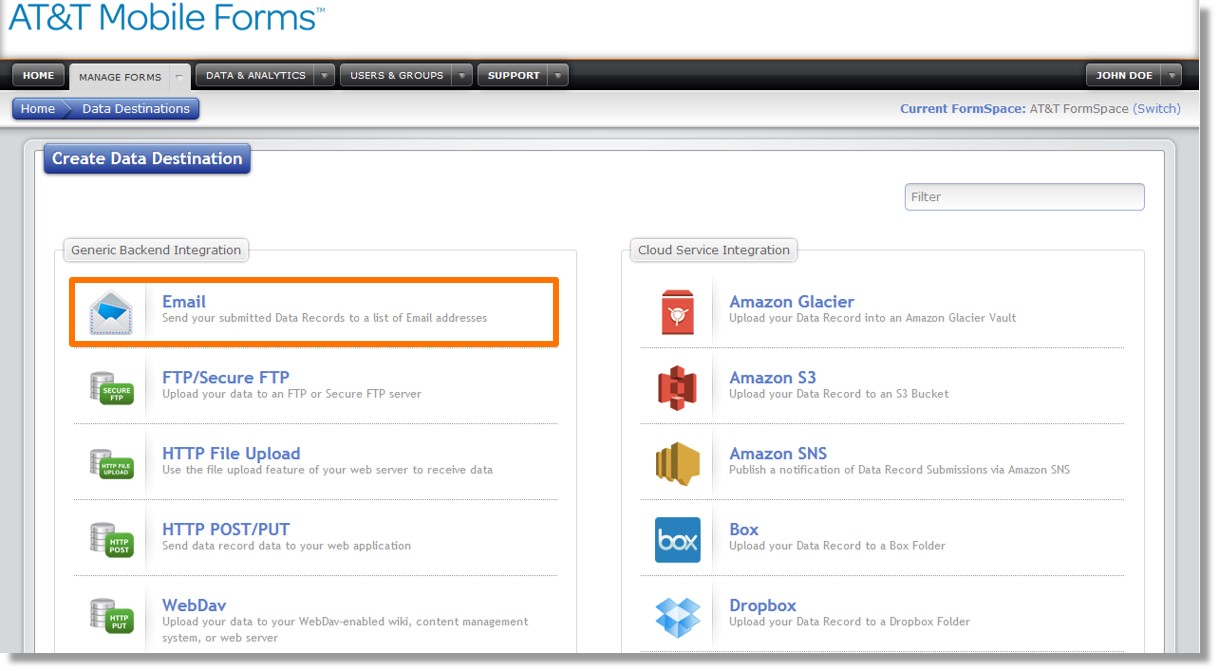Viewport: 1218px width, 671px height.
Task: Expand the SUPPORT dropdown arrow
Action: [558, 75]
